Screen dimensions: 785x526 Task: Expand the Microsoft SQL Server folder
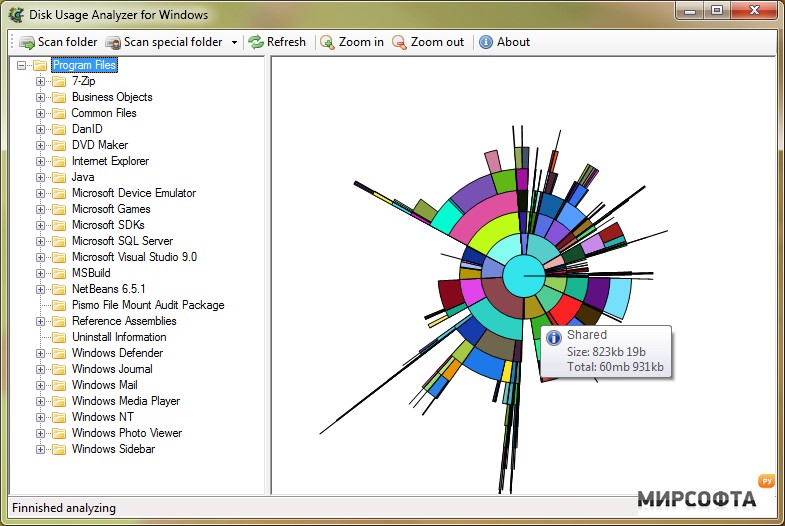click(x=41, y=241)
